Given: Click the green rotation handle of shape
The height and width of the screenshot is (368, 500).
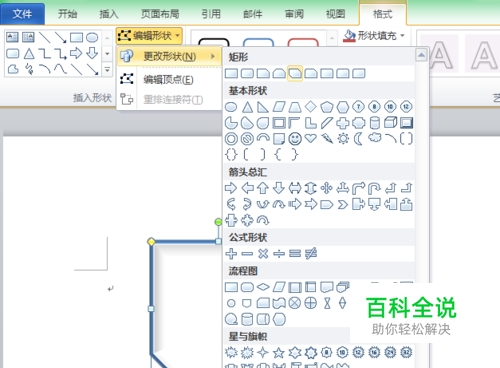Looking at the screenshot, I should [218, 222].
